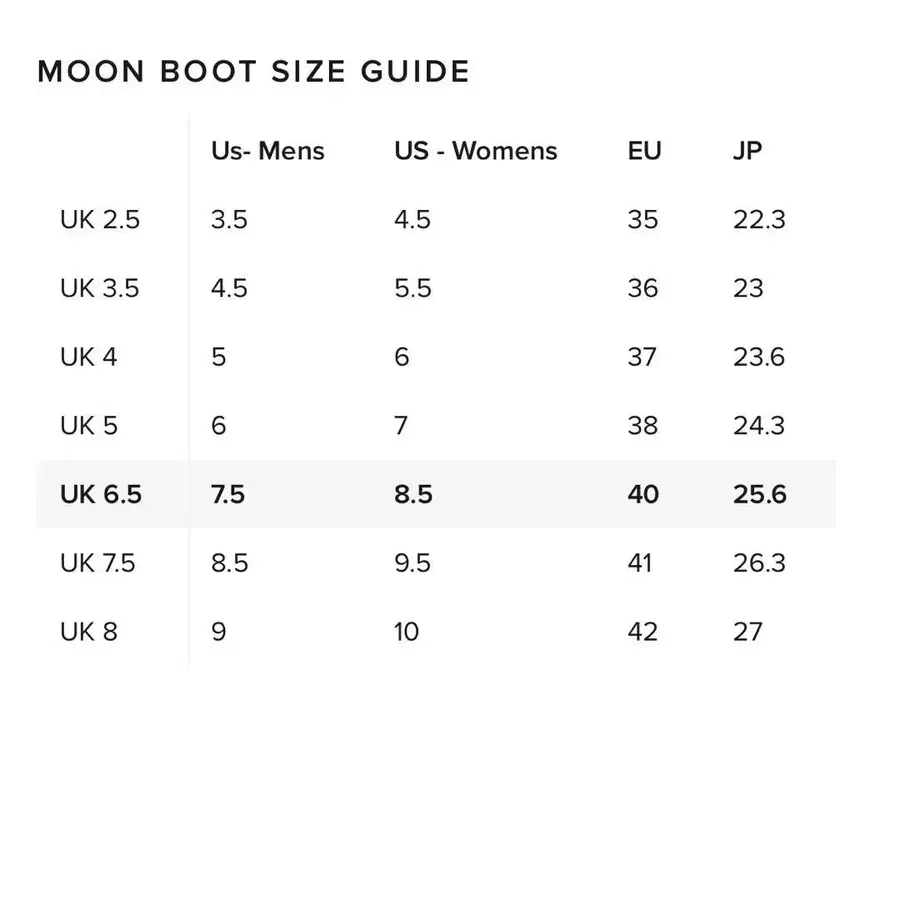Click the UK 4 row label
Viewport: 900px width, 900px height.
tap(89, 357)
